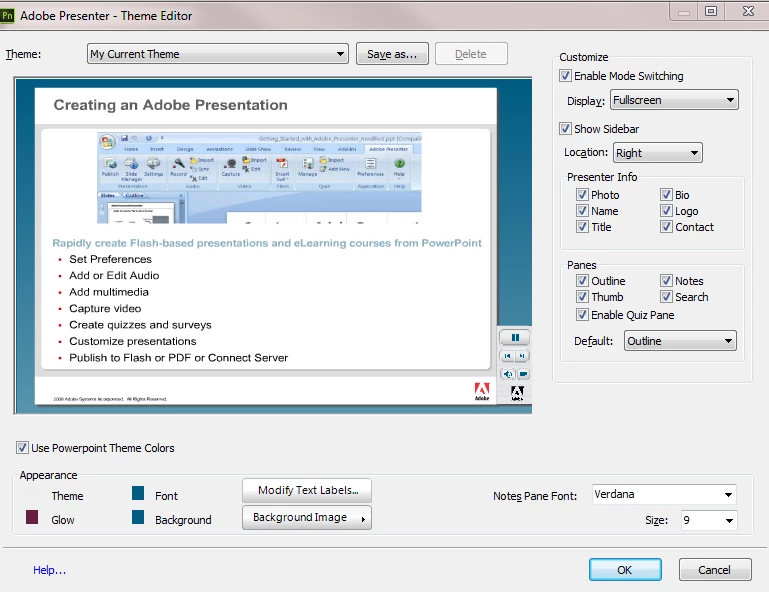Click the Adobe Presenter Pn title bar icon
The width and height of the screenshot is (769, 592).
7,16
